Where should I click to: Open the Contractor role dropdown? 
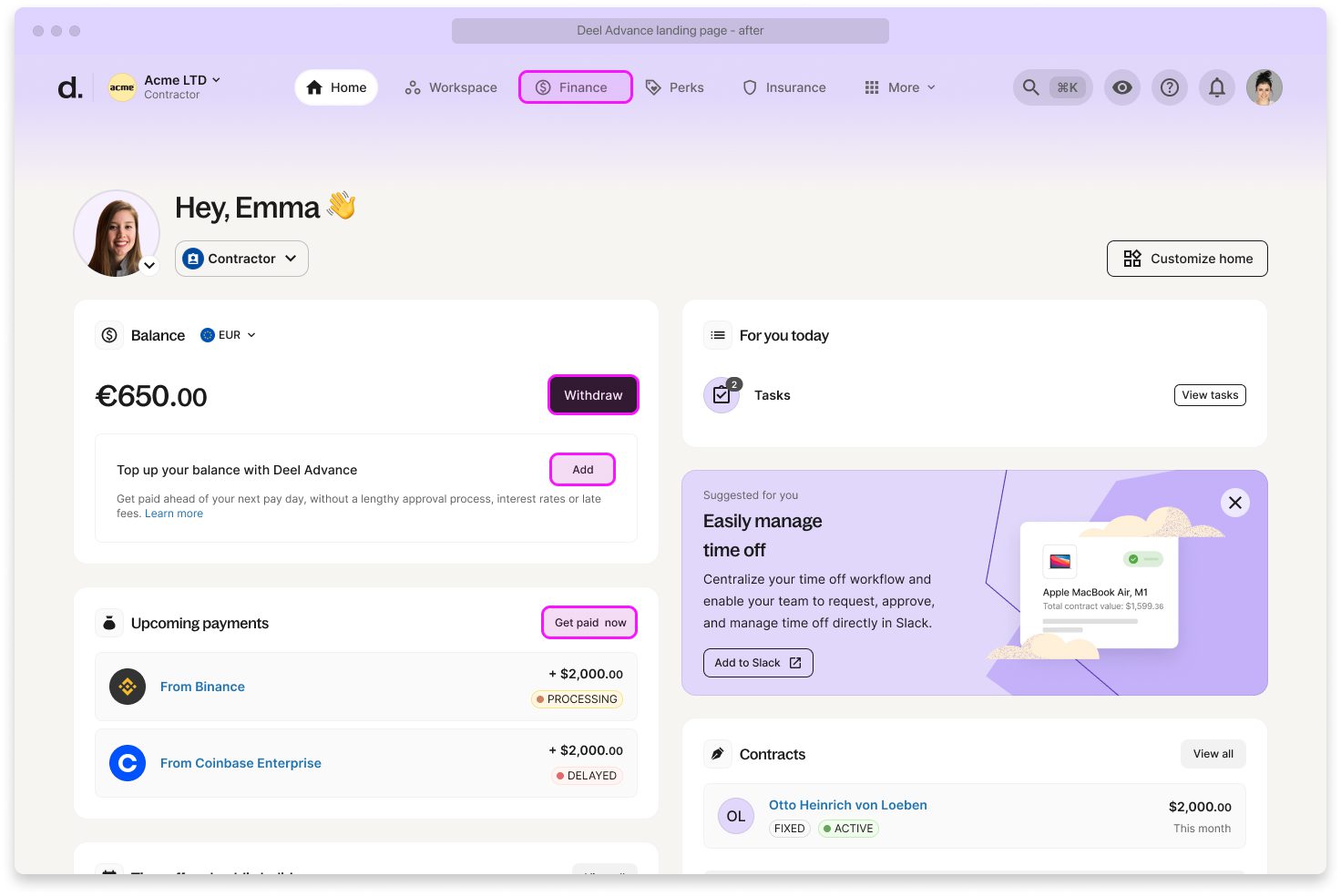tap(241, 259)
